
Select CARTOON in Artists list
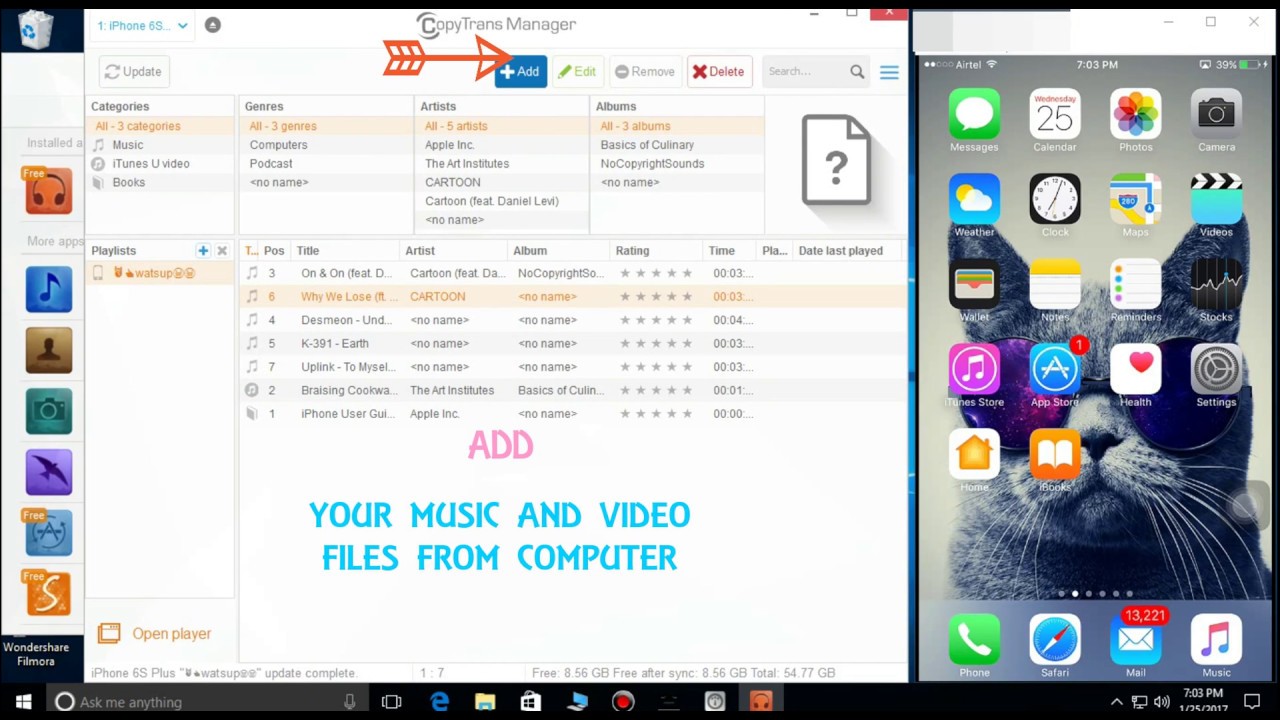click(x=452, y=183)
